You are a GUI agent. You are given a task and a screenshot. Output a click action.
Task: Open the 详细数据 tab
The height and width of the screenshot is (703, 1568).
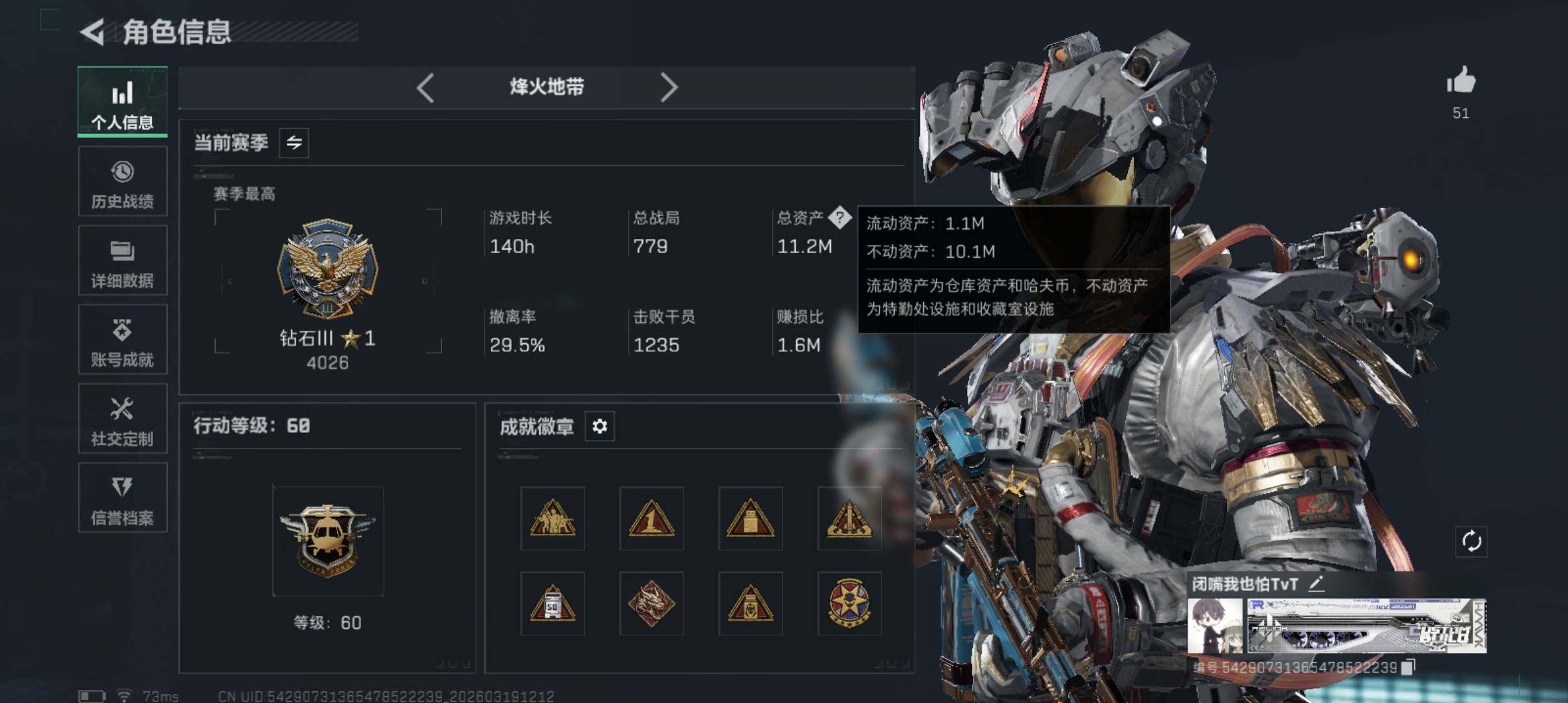point(122,260)
